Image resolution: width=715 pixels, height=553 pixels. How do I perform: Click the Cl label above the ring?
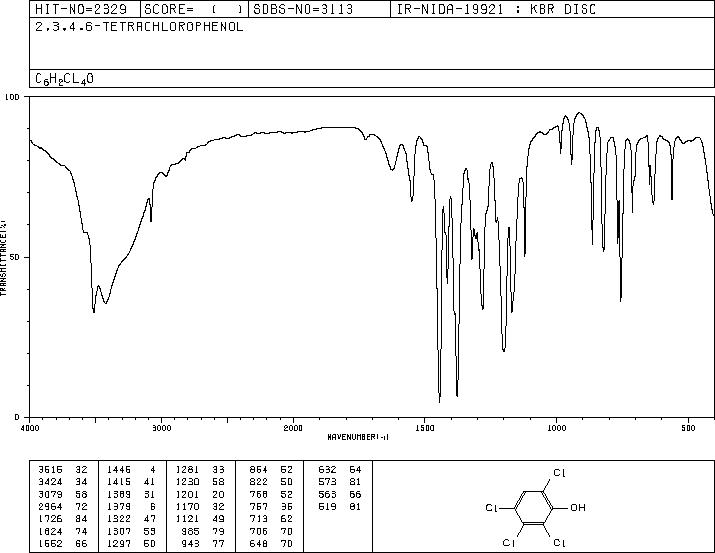click(560, 473)
